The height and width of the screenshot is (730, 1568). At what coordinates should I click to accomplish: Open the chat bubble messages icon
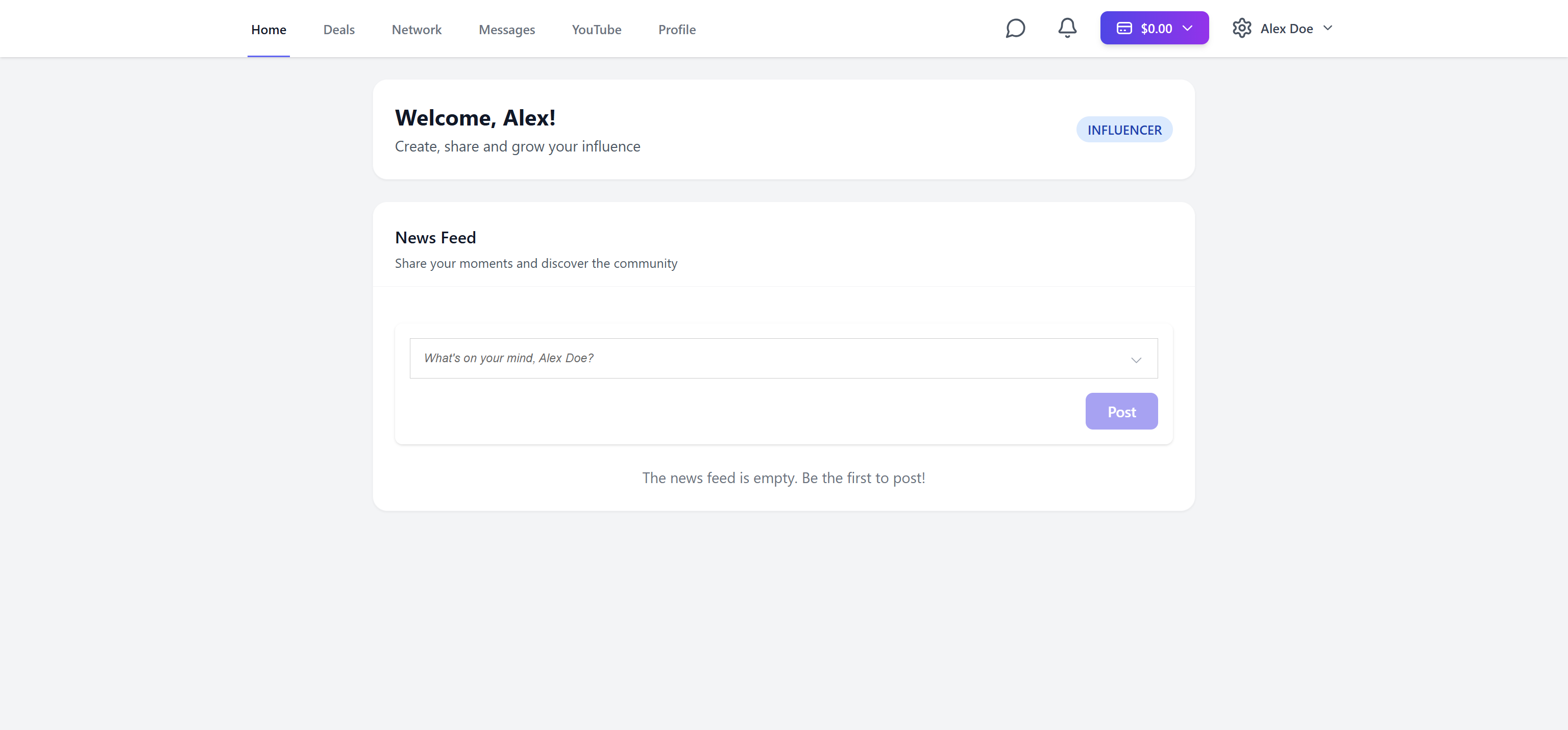point(1015,28)
